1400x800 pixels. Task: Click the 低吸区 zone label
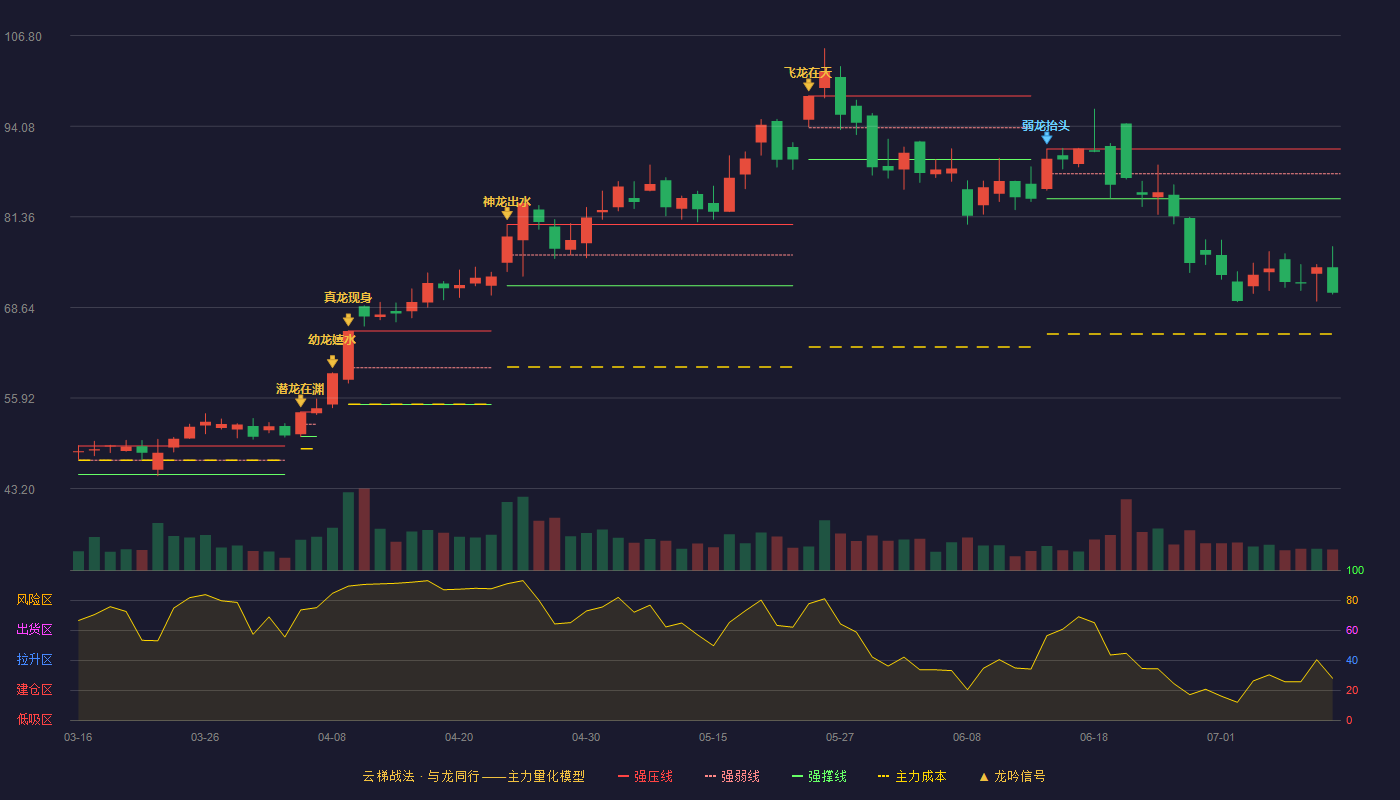click(34, 719)
